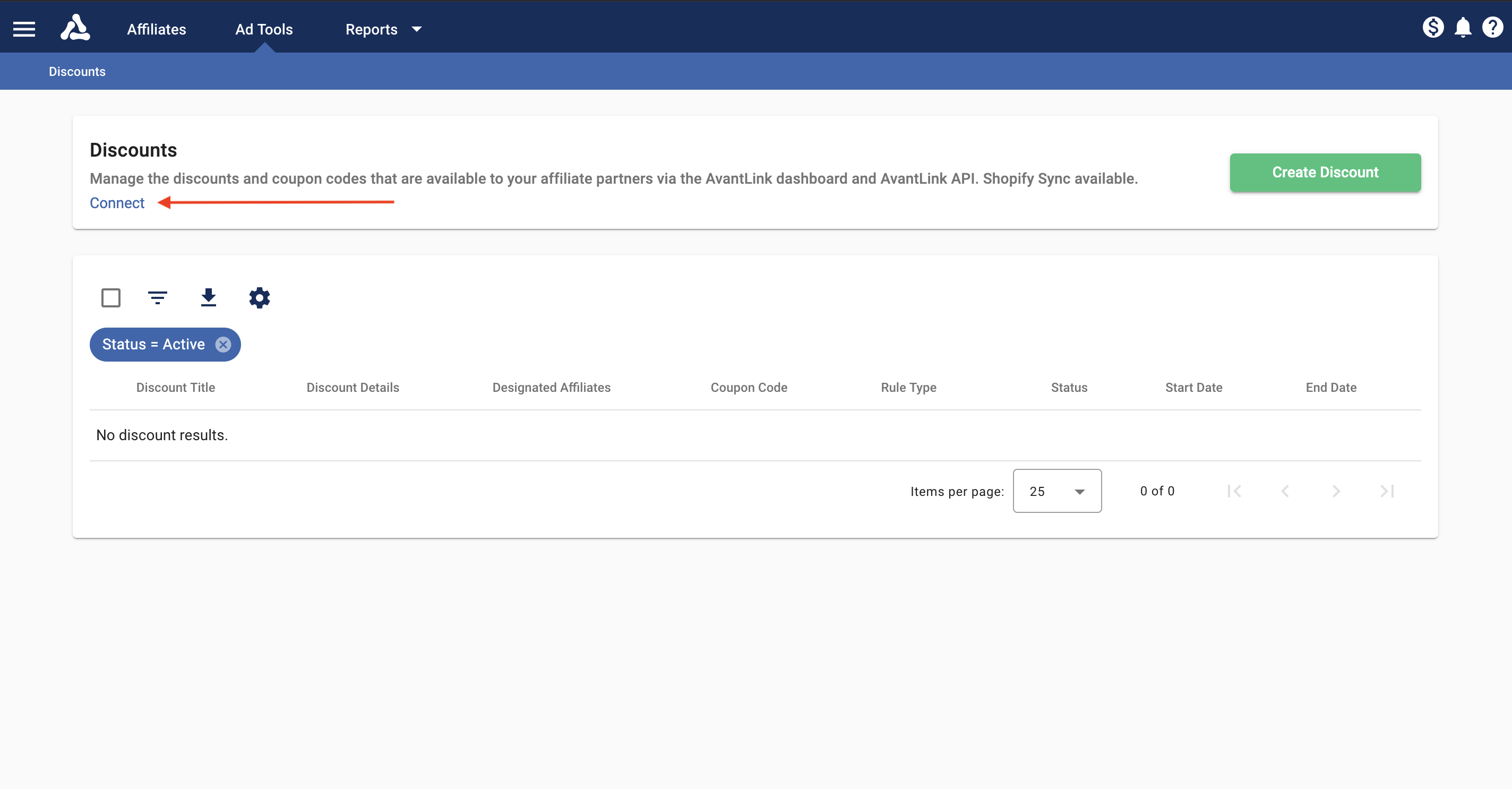The width and height of the screenshot is (1512, 789).
Task: Download the discounts list
Action: click(208, 298)
